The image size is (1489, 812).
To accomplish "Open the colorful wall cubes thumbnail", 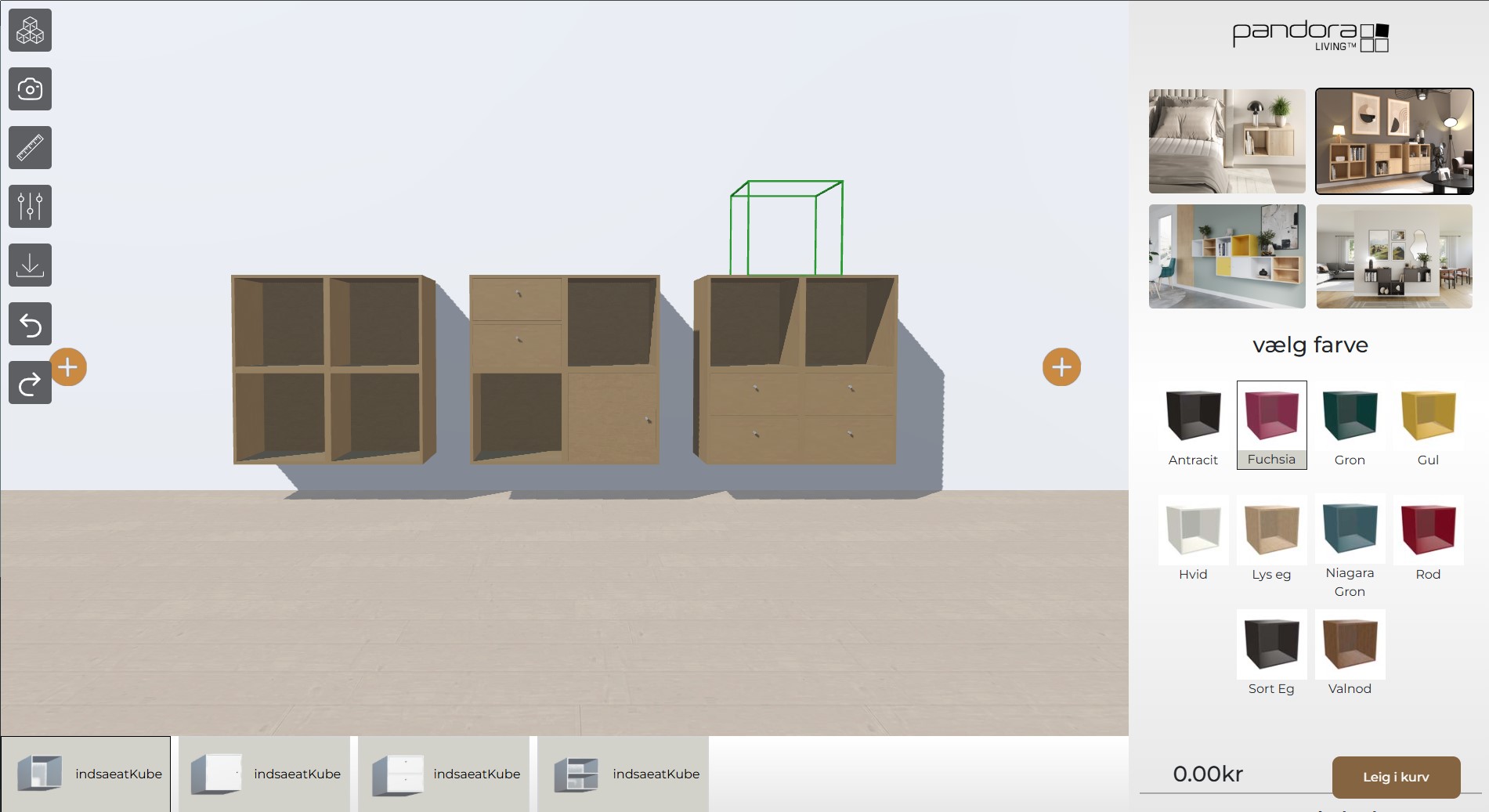I will click(1227, 256).
